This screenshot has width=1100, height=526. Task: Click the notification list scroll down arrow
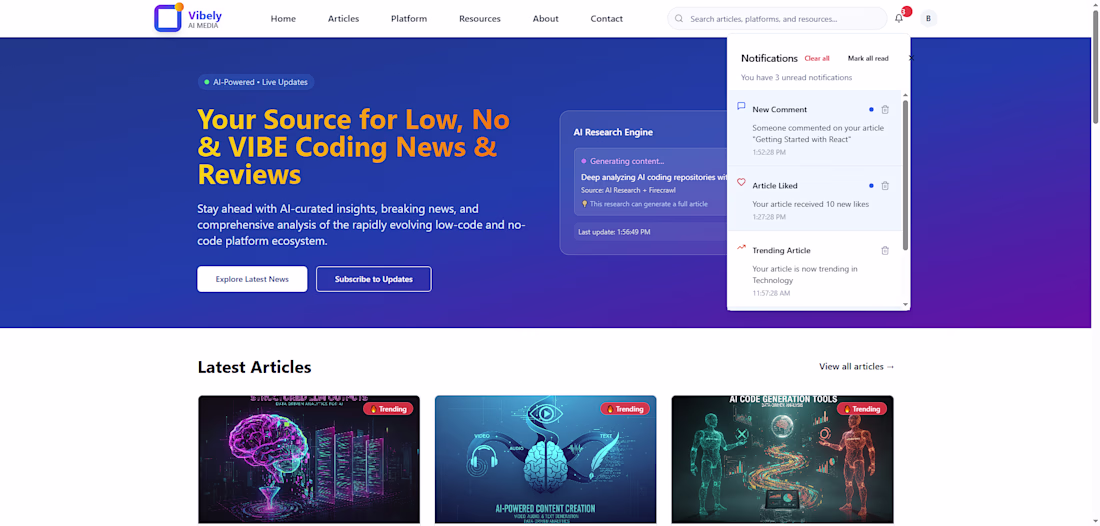[905, 304]
